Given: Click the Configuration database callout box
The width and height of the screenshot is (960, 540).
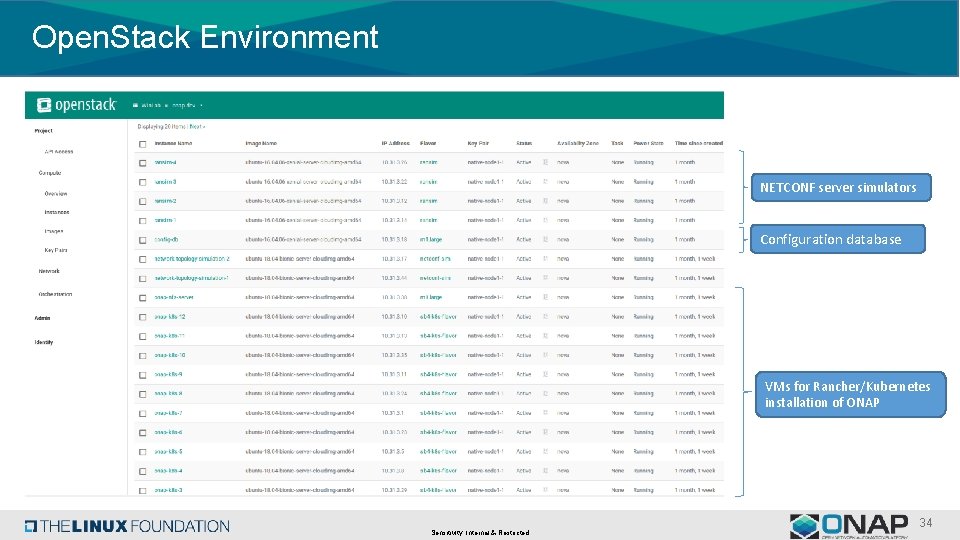Looking at the screenshot, I should tap(838, 239).
